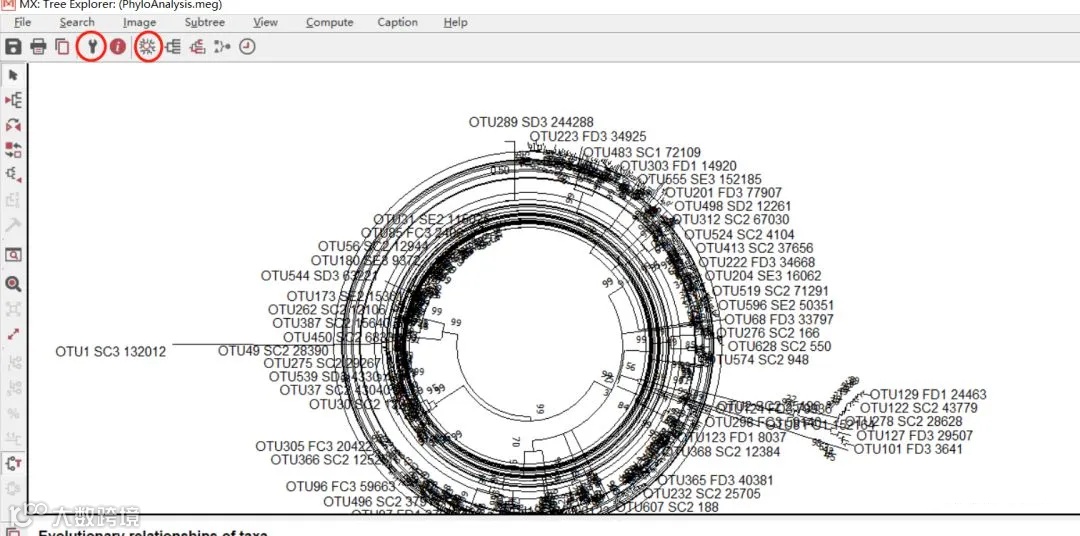Select taxon label OTU368 SC2 12384
The width and height of the screenshot is (1080, 536).
[x=725, y=452]
